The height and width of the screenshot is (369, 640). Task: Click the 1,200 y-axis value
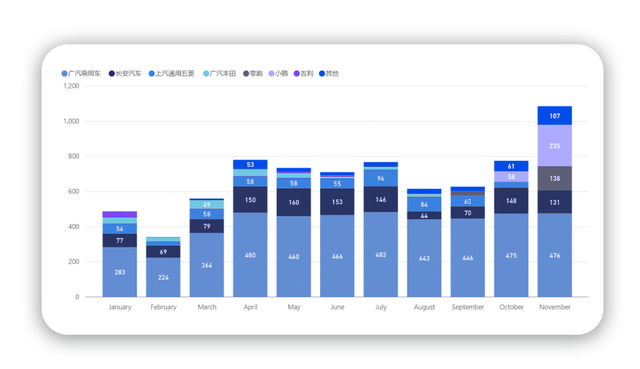pyautogui.click(x=71, y=86)
